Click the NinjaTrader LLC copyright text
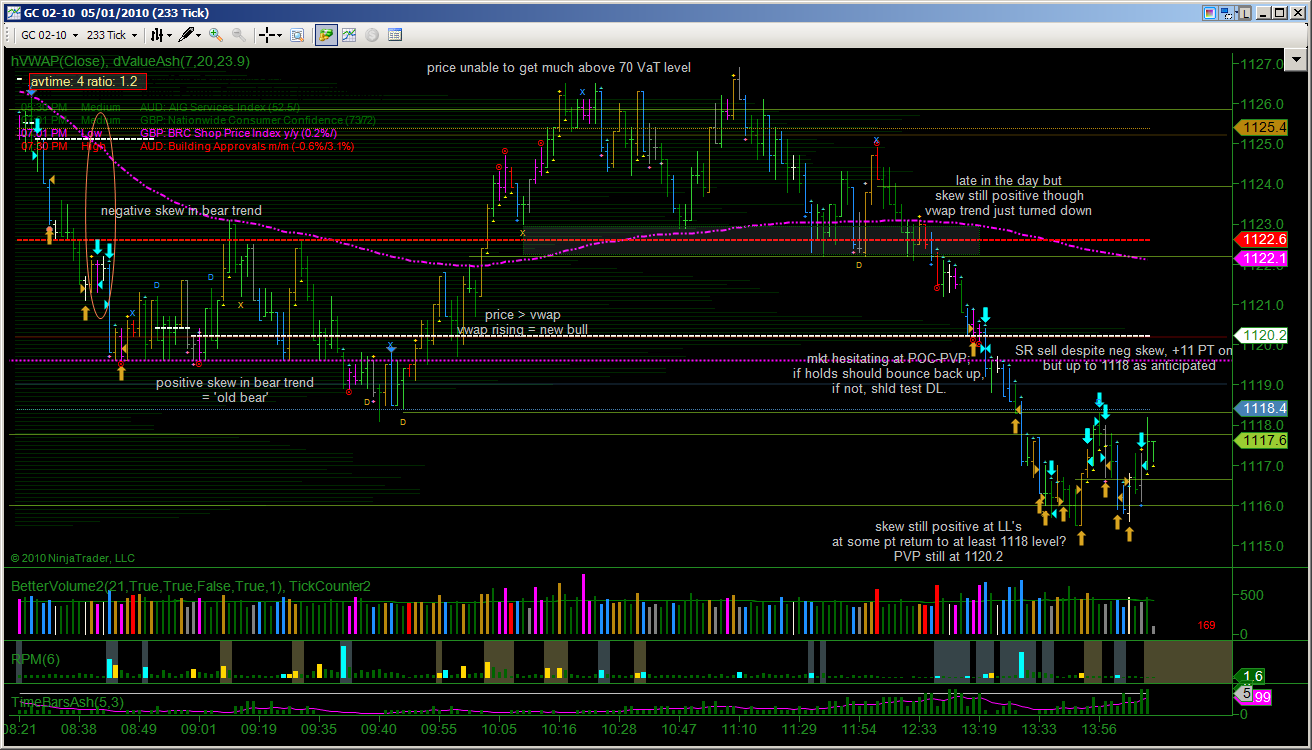 (72, 558)
